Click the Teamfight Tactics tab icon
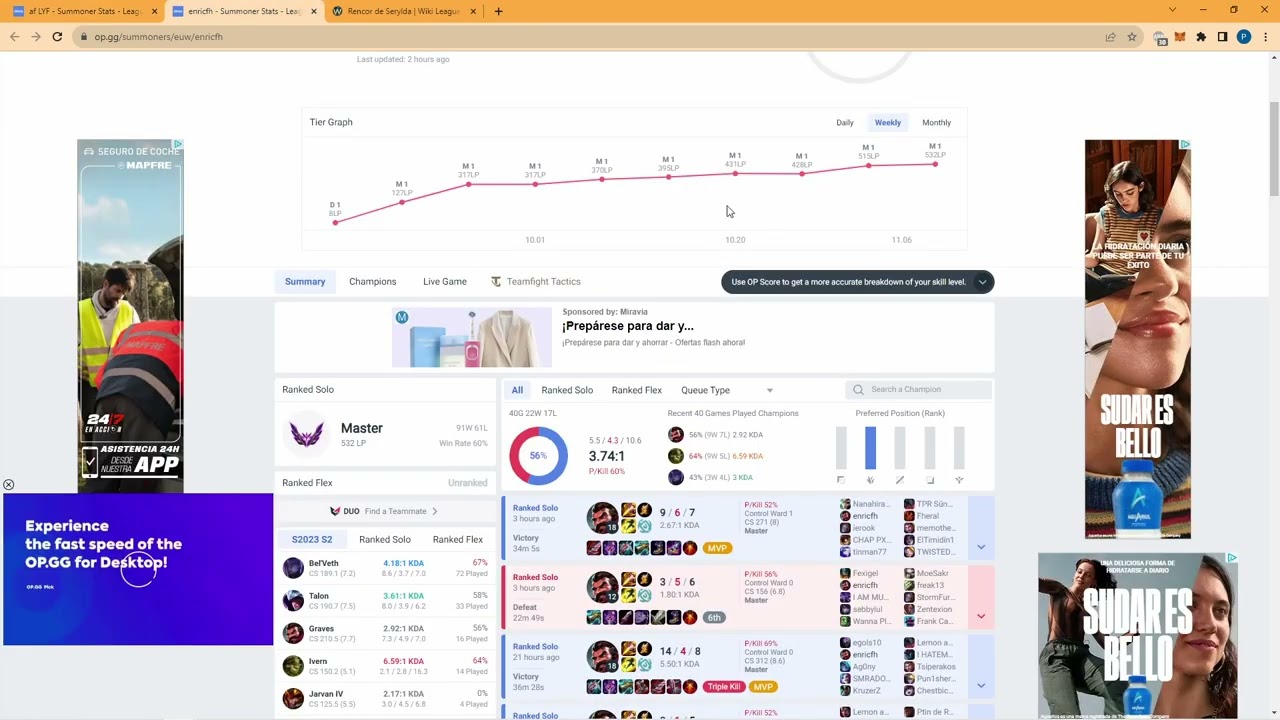 click(x=496, y=282)
